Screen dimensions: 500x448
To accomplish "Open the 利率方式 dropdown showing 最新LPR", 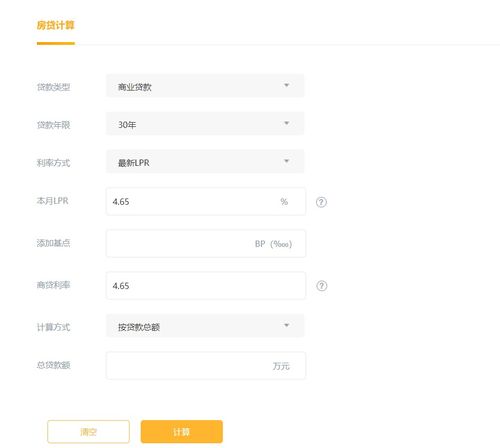I will (205, 162).
